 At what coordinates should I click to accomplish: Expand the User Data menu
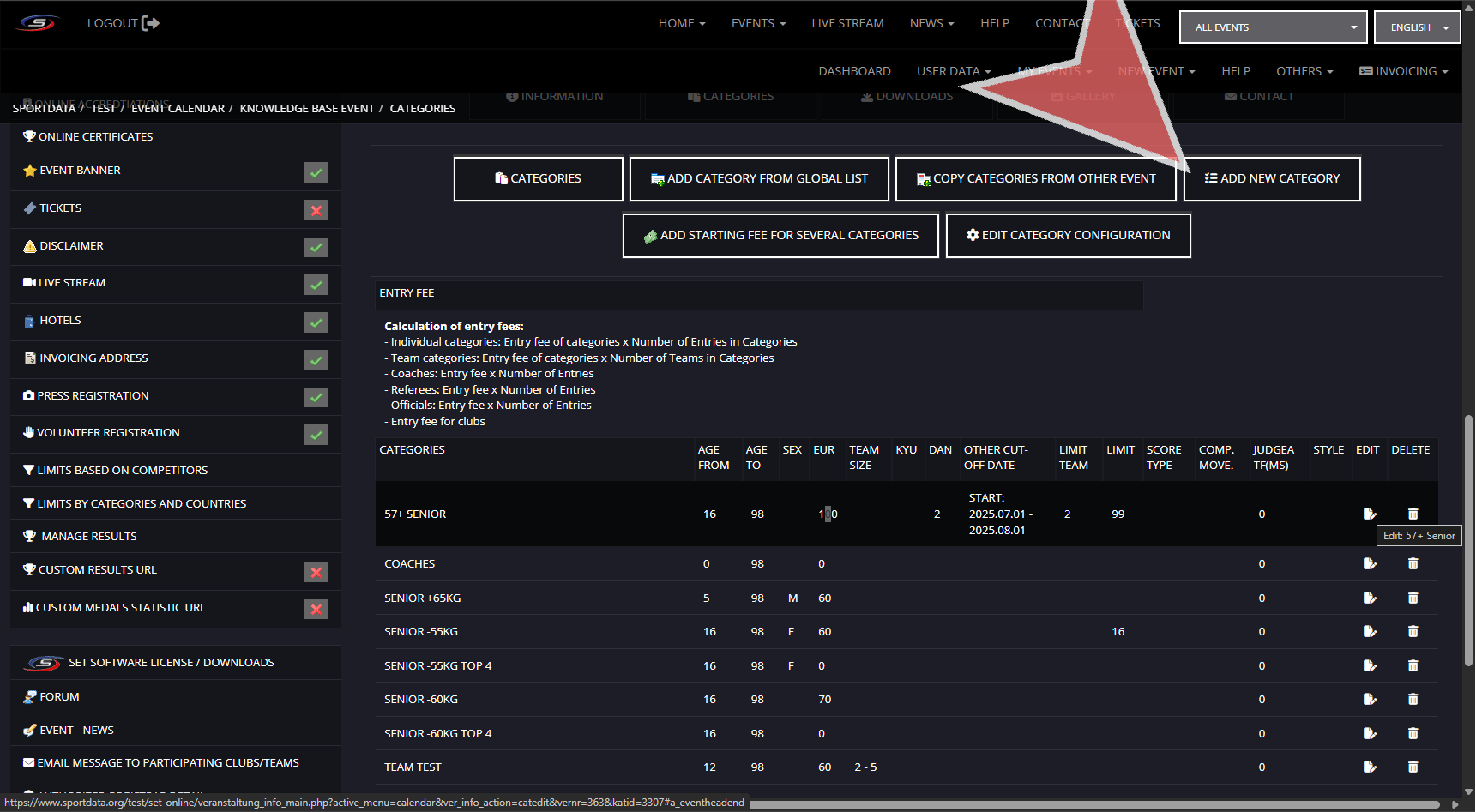click(953, 71)
